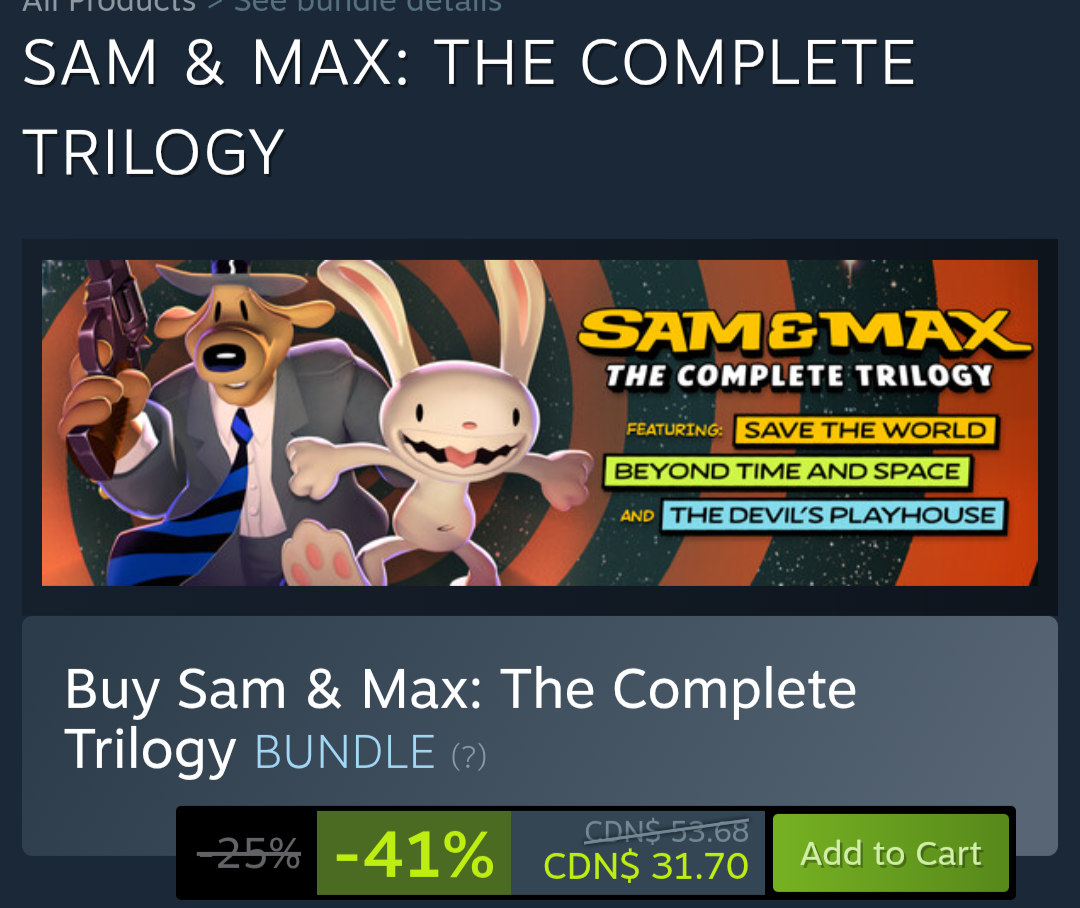The width and height of the screenshot is (1080, 908).
Task: Click the Sam & Max bundle banner image
Action: click(x=540, y=423)
